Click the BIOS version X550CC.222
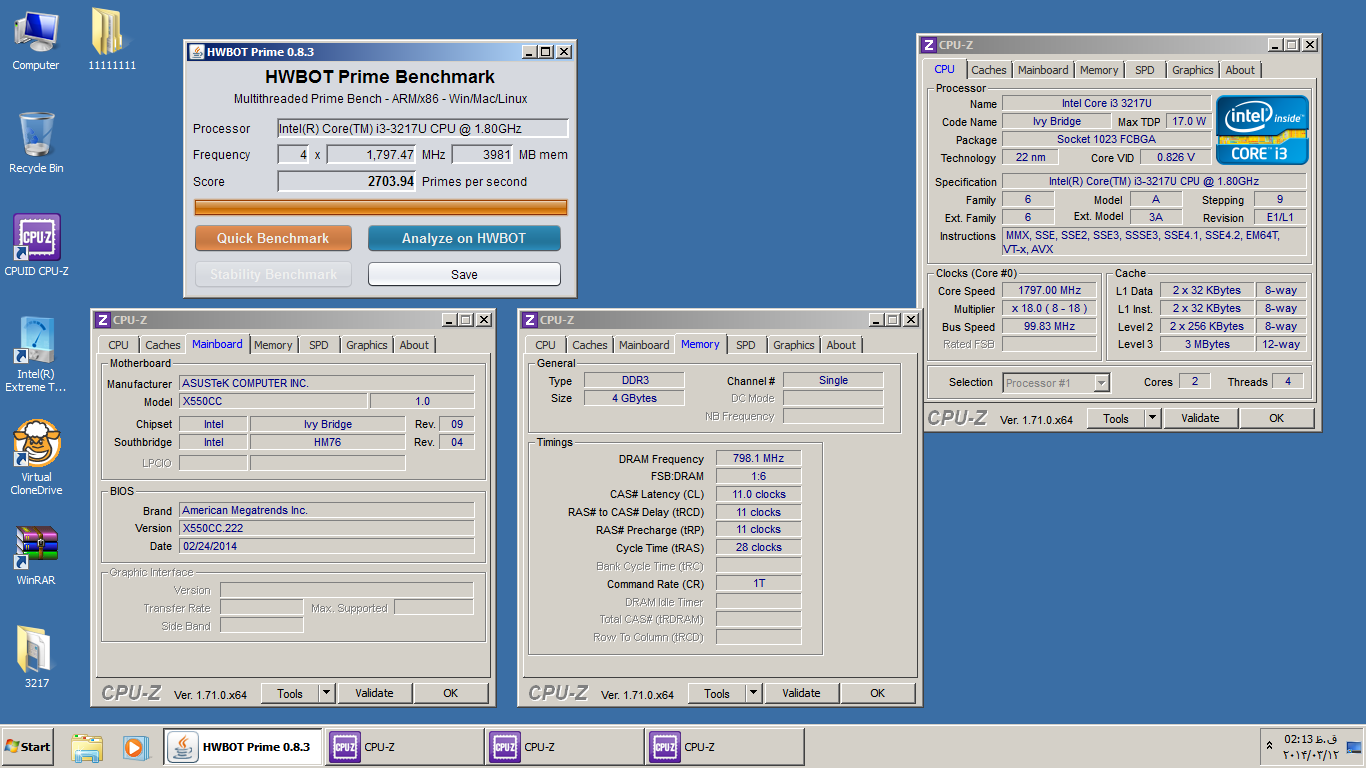Screen dimensions: 1366x768 point(326,528)
